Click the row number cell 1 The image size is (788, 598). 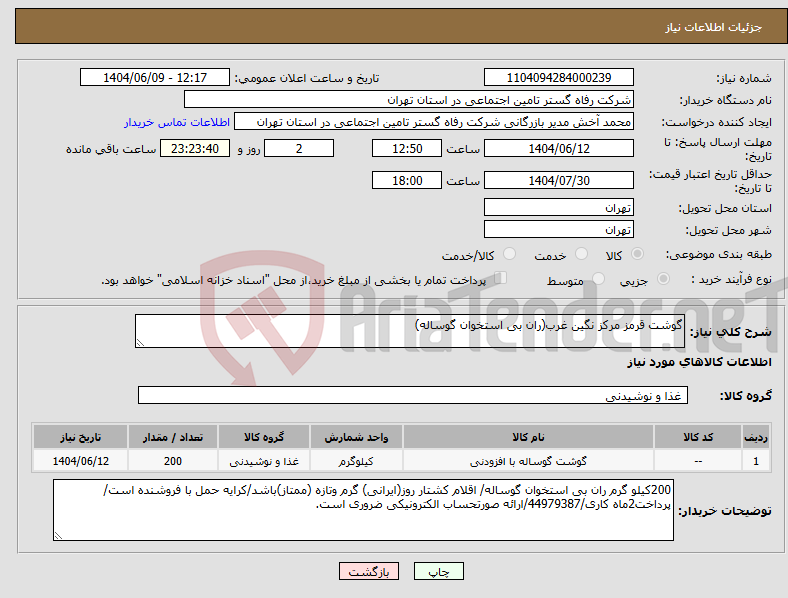pos(755,461)
